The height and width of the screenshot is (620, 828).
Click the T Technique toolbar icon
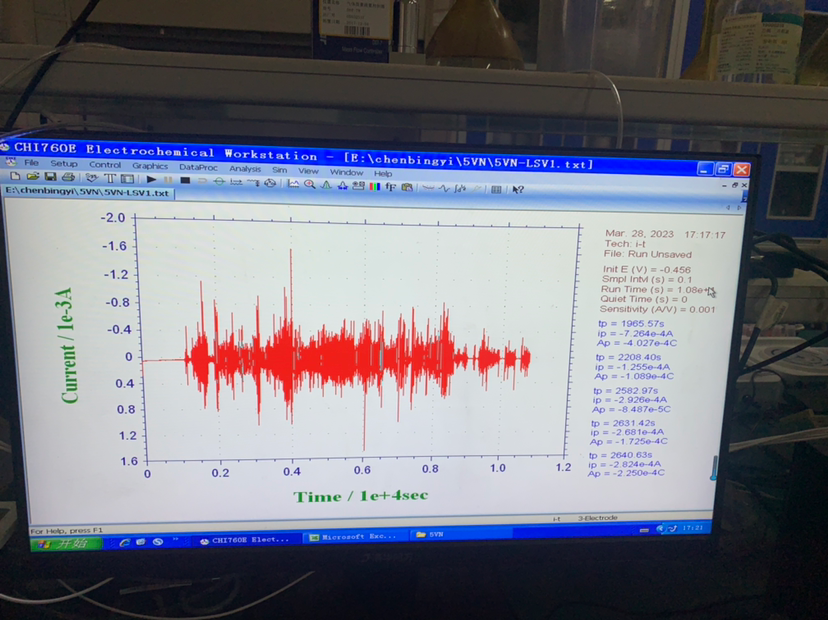(109, 179)
